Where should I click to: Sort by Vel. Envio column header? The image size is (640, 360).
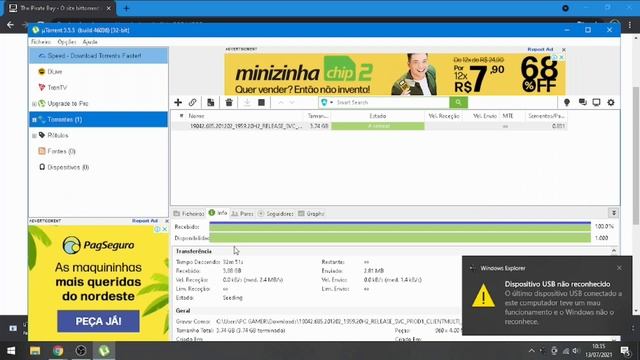484,116
